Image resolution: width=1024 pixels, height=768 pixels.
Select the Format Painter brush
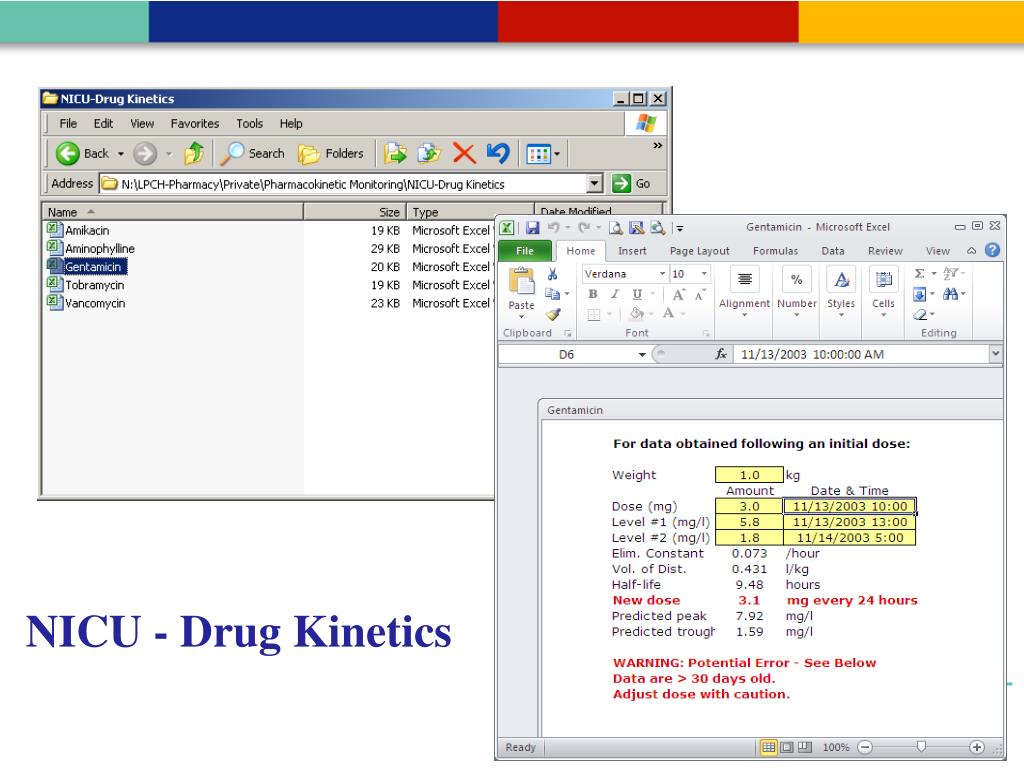point(554,314)
